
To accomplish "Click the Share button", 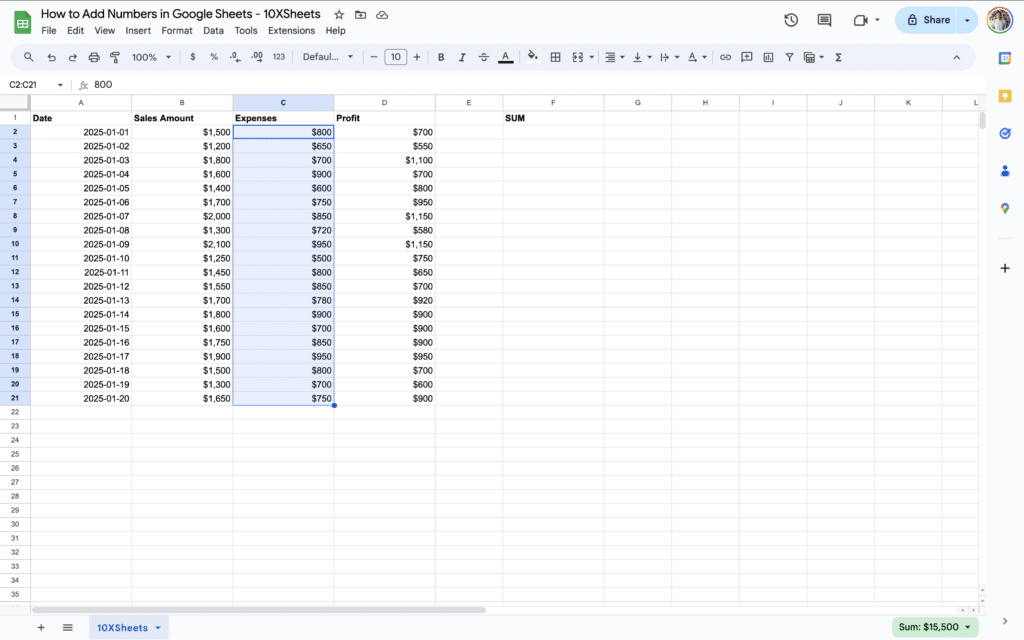I will (x=930, y=20).
